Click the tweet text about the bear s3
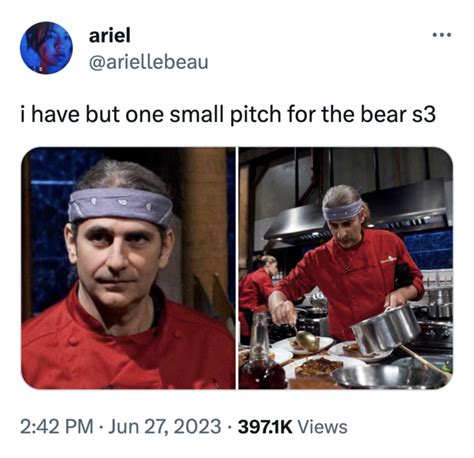The image size is (474, 458). (228, 115)
